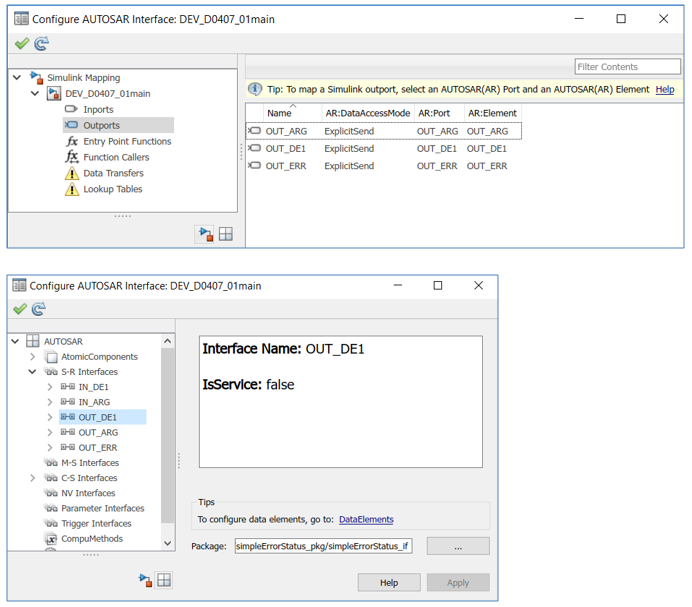Click the AUTOSAR tree vertical scrollbar thumb

[x=167, y=436]
